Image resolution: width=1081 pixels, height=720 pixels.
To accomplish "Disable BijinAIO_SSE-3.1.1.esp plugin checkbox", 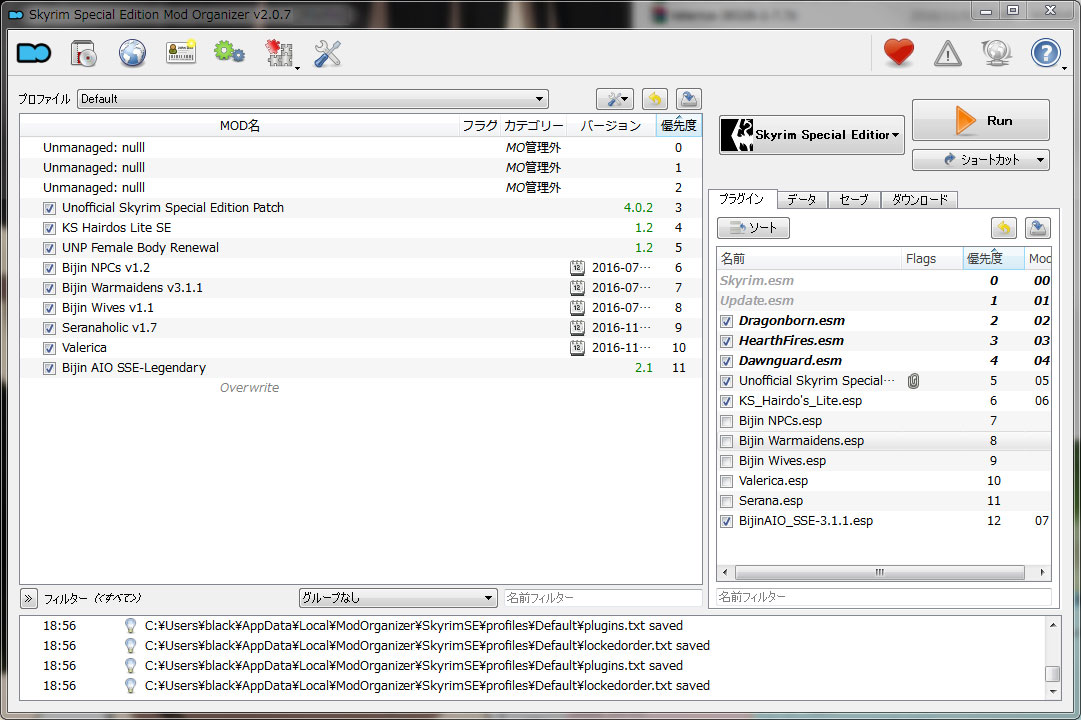I will 726,521.
